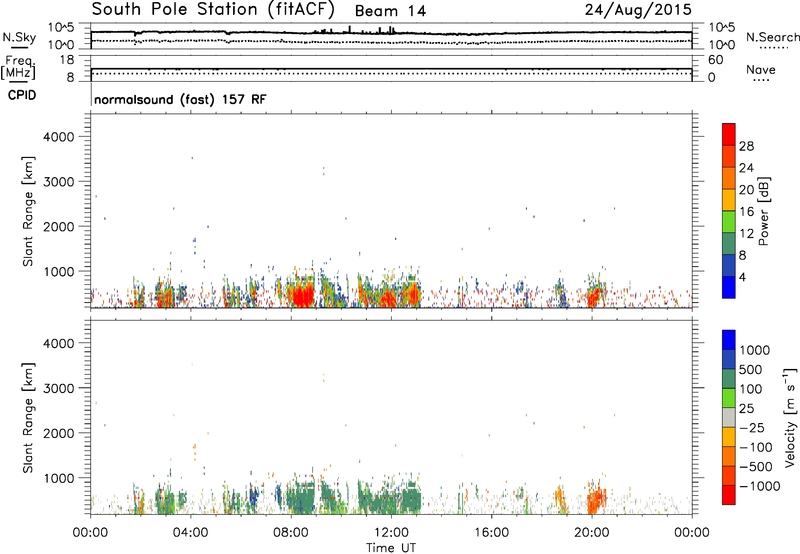Click the date '24/Aug/2015'
Viewport: 800px width, 554px height.
tap(638, 10)
